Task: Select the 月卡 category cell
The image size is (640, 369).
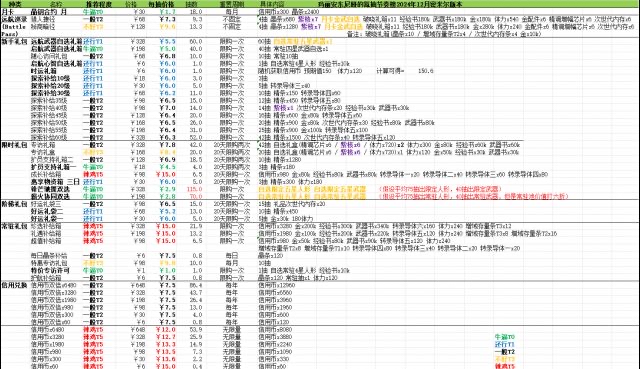Action: click(8, 12)
